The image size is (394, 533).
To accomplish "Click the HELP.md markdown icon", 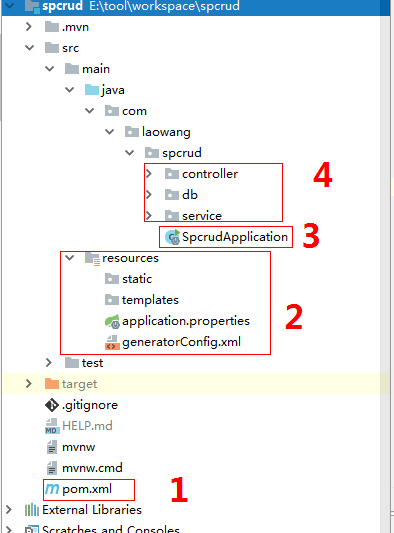I will [x=52, y=426].
